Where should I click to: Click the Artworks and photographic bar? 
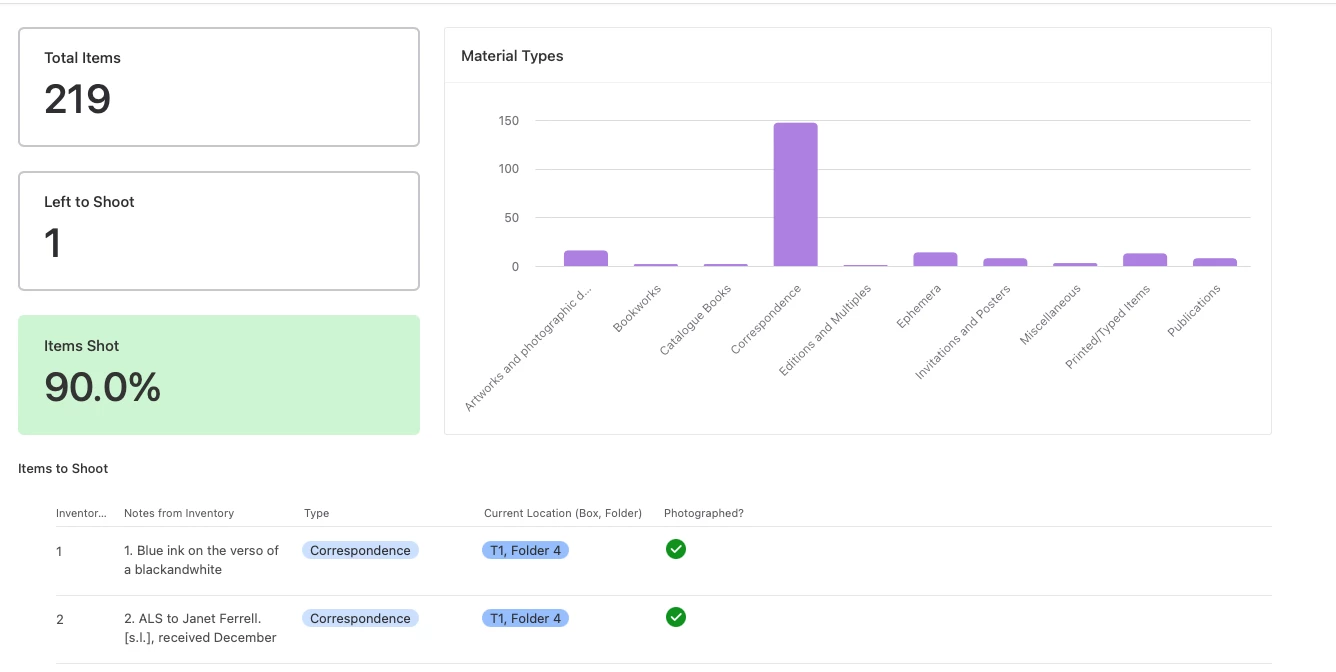click(586, 258)
